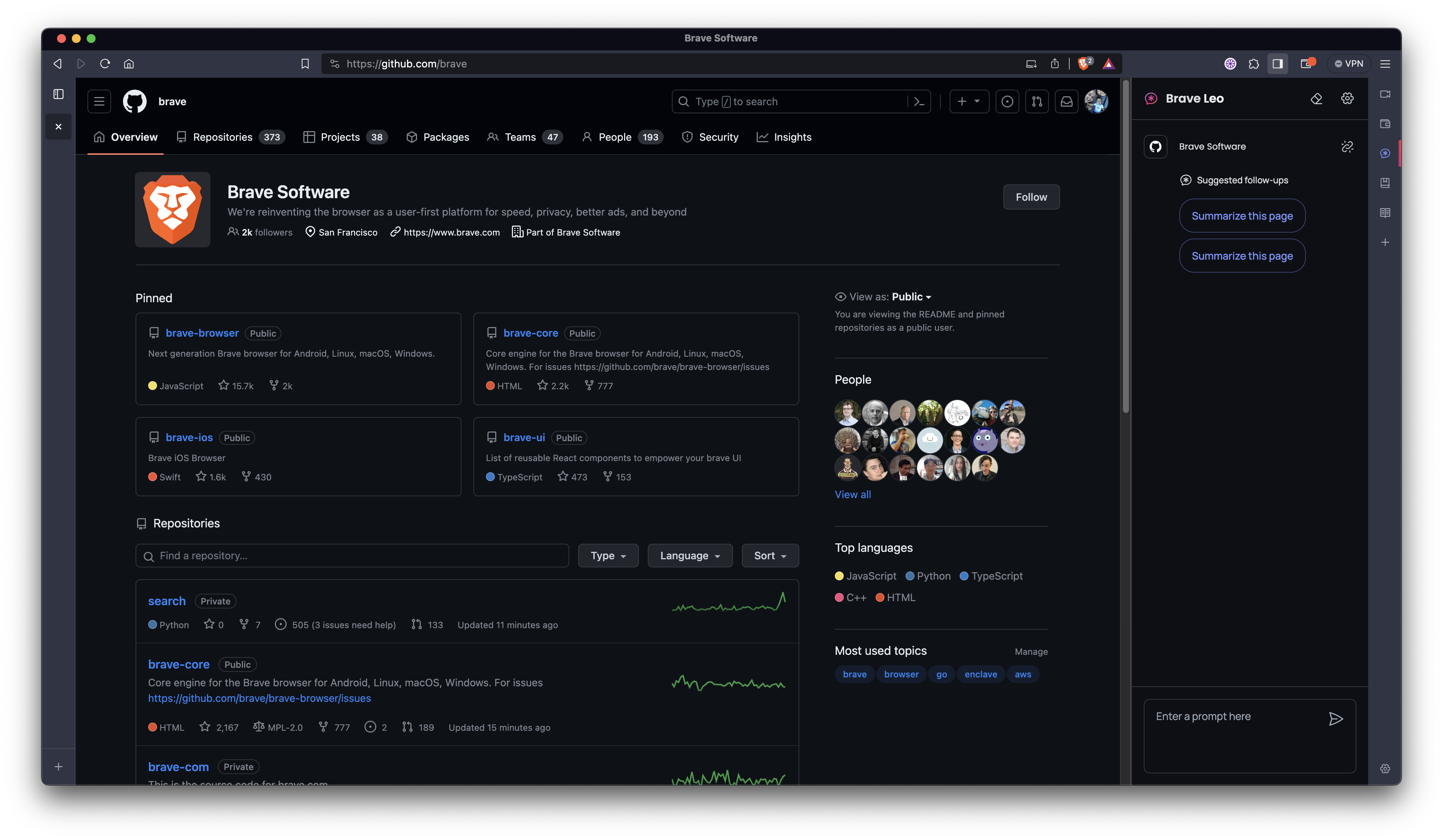Click the Brave Shields lion icon
Screen dimensions: 1443x840
[x=1083, y=64]
